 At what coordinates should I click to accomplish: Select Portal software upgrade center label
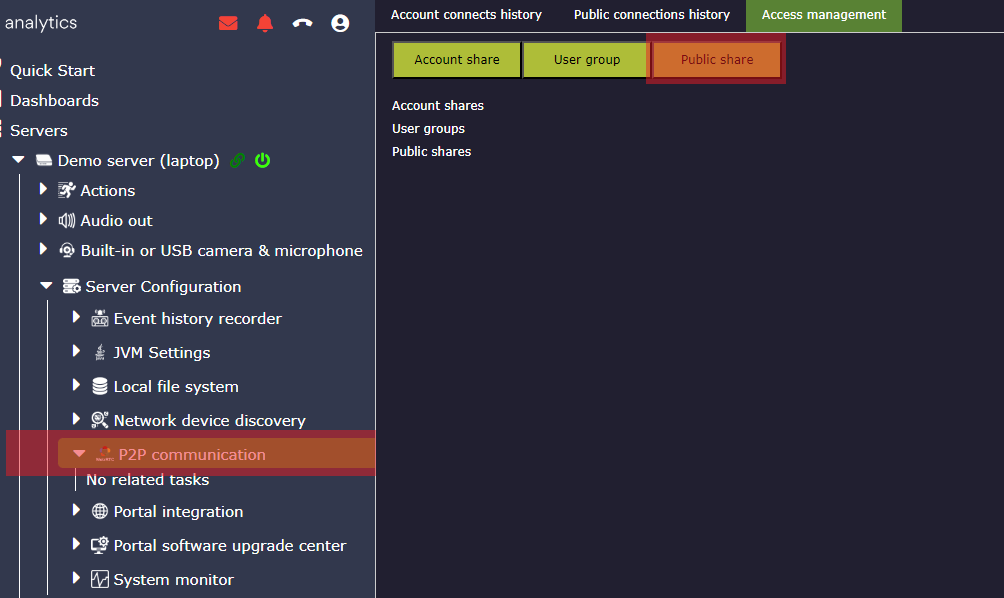click(x=229, y=545)
